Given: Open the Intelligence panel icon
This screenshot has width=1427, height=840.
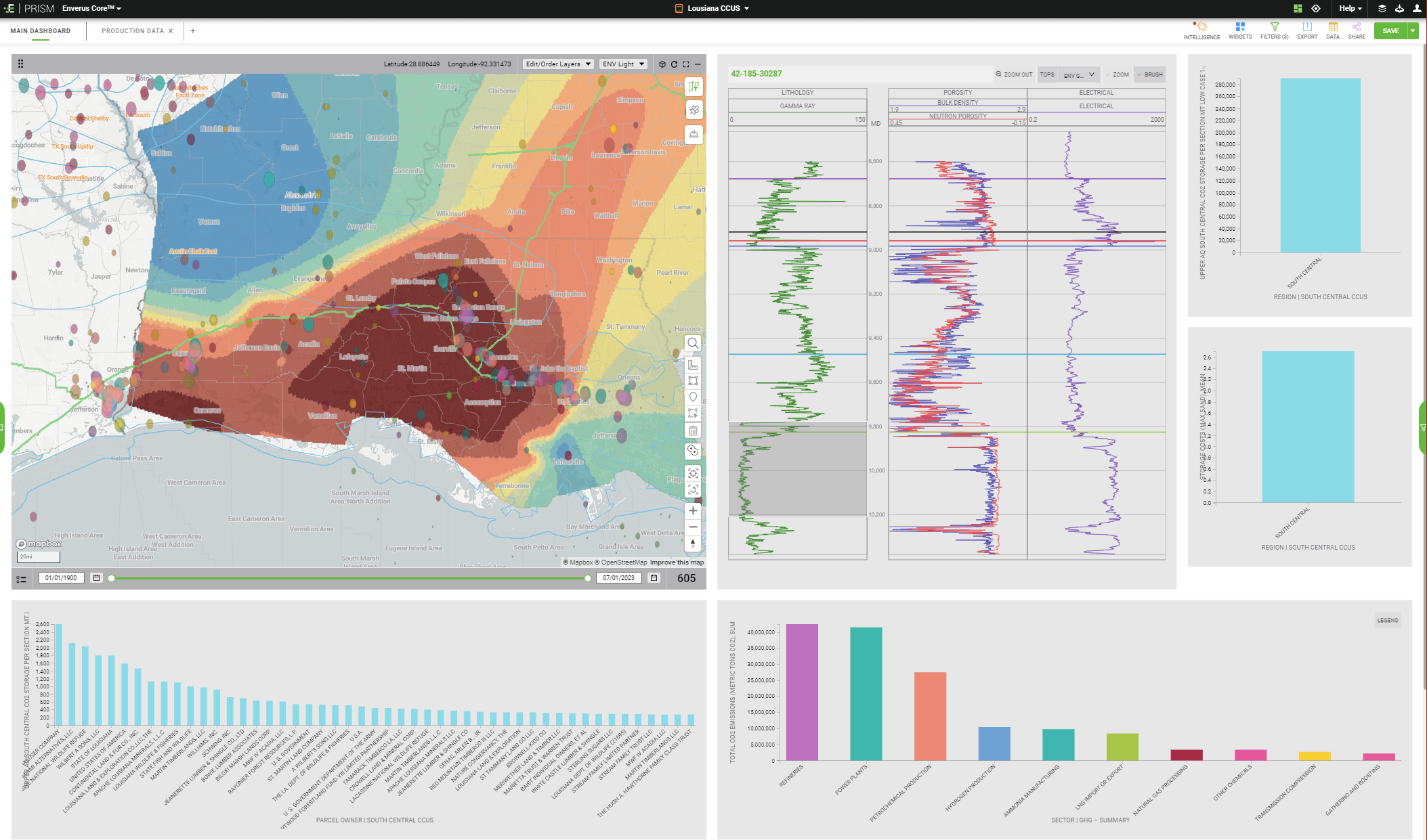Looking at the screenshot, I should coord(1201,27).
